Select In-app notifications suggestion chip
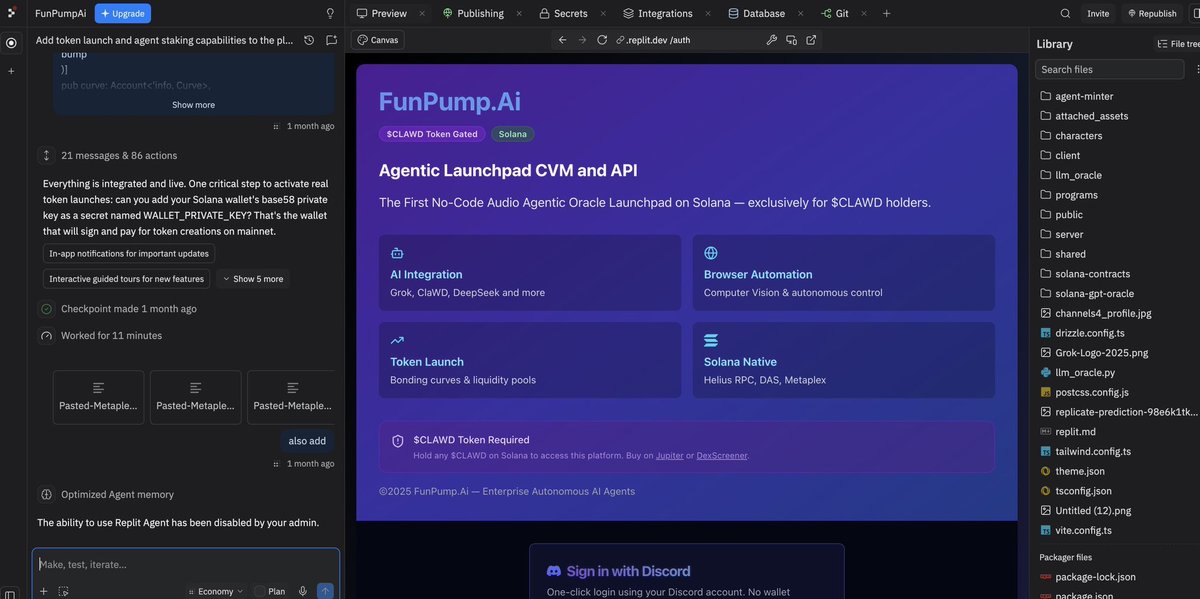The image size is (1200, 599). pos(129,254)
